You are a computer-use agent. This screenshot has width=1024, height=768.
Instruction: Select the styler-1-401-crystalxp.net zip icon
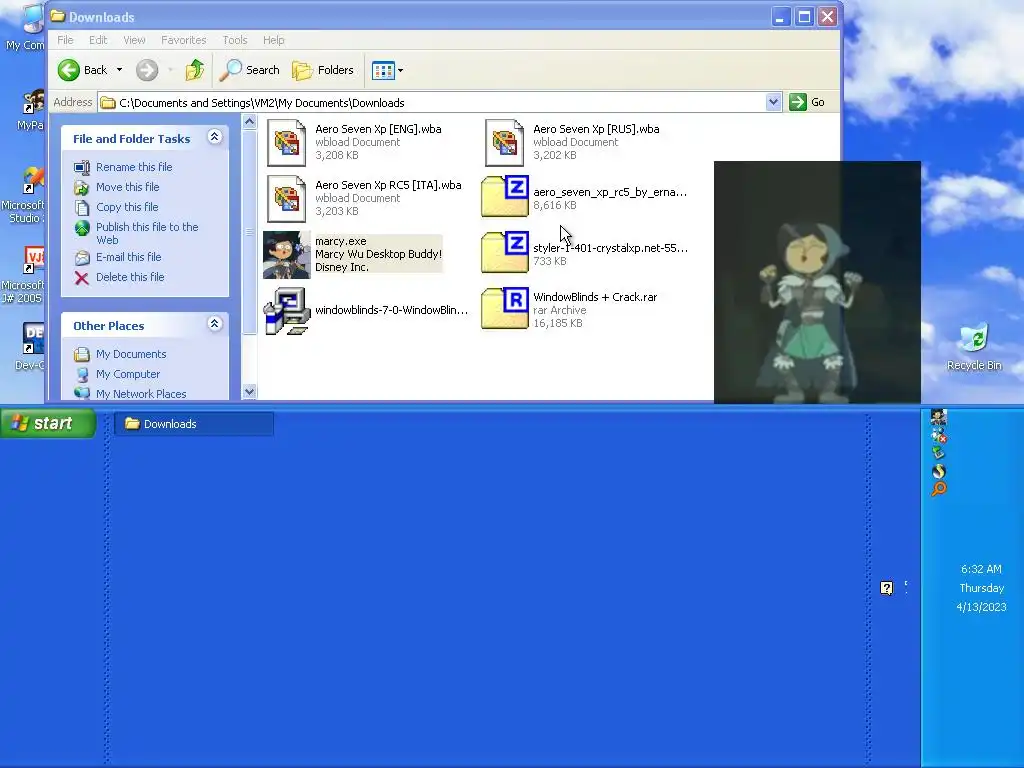pyautogui.click(x=505, y=252)
